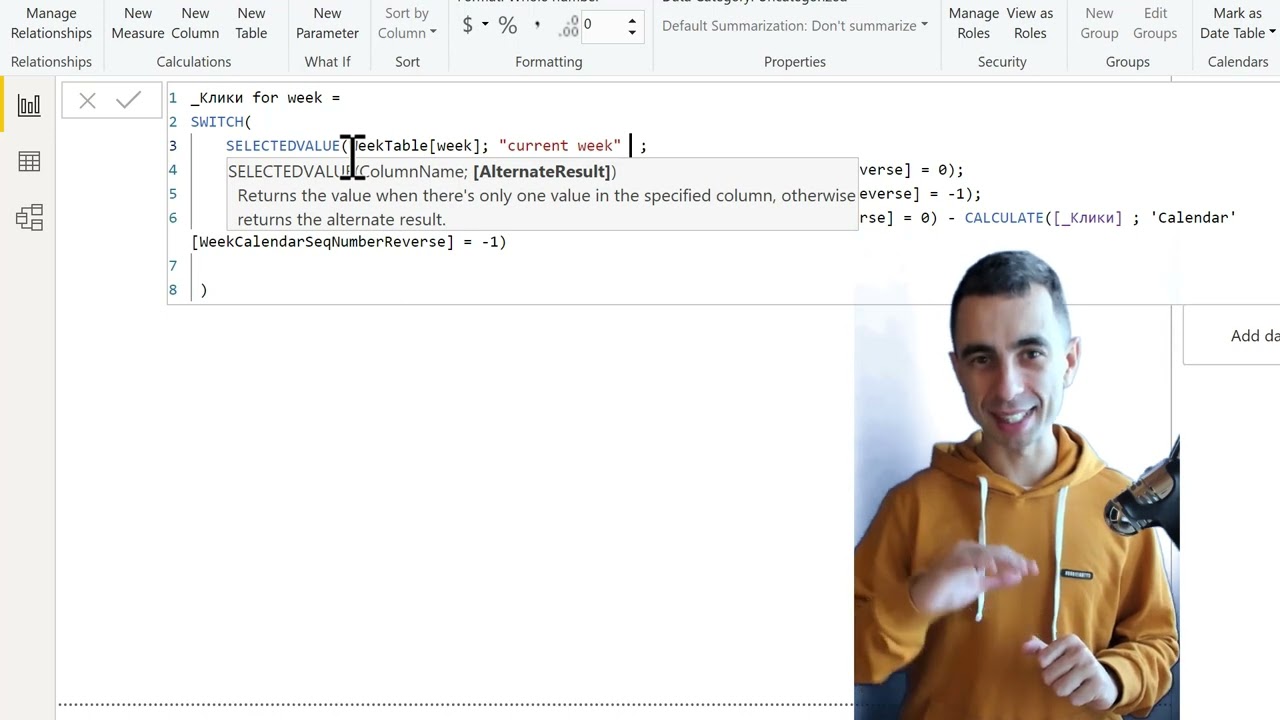Click into the decimal places number field
1280x720 pixels.
tap(602, 25)
